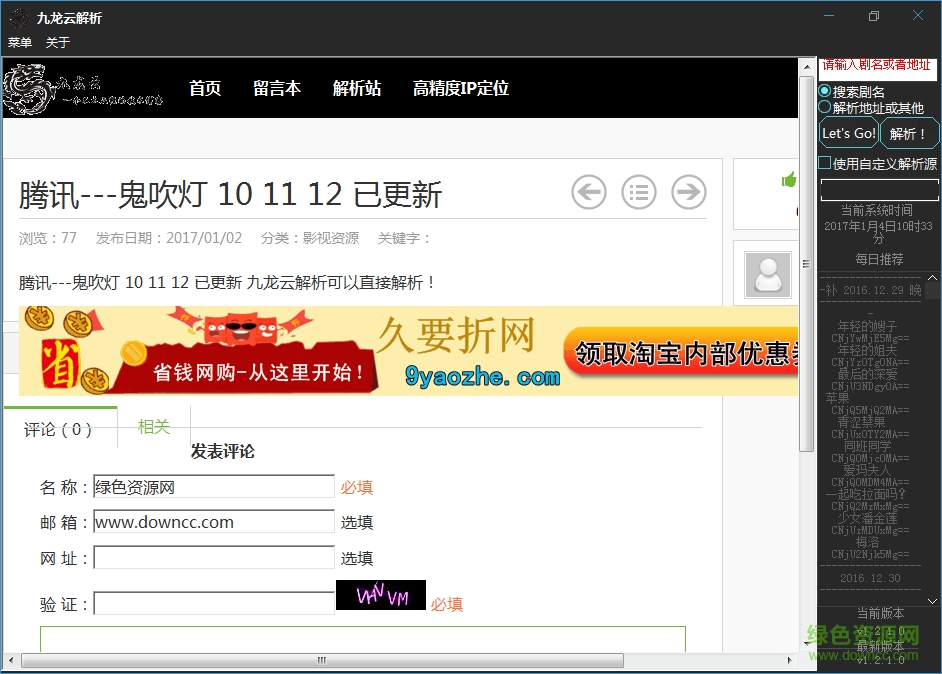The height and width of the screenshot is (674, 942).
Task: Click the horizontal scrollbar thumb
Action: click(x=323, y=660)
